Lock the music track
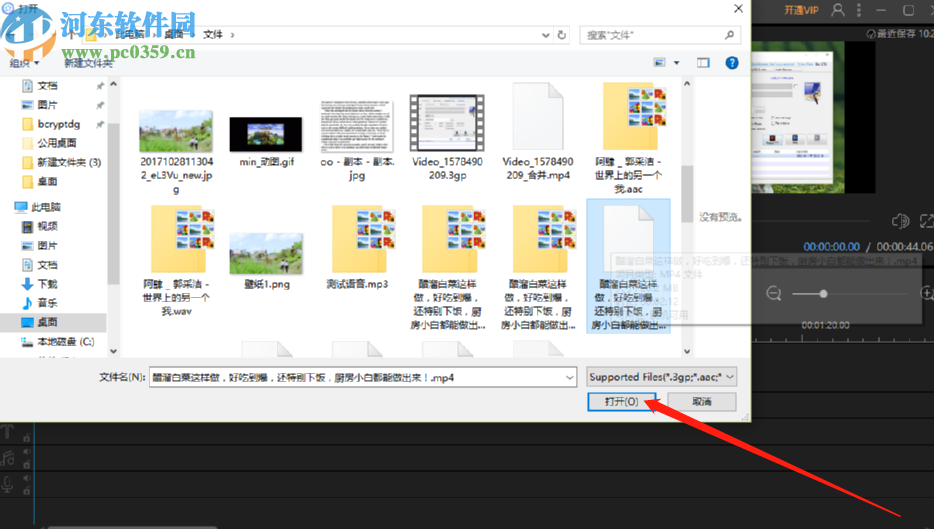This screenshot has height=529, width=934. click(x=27, y=464)
